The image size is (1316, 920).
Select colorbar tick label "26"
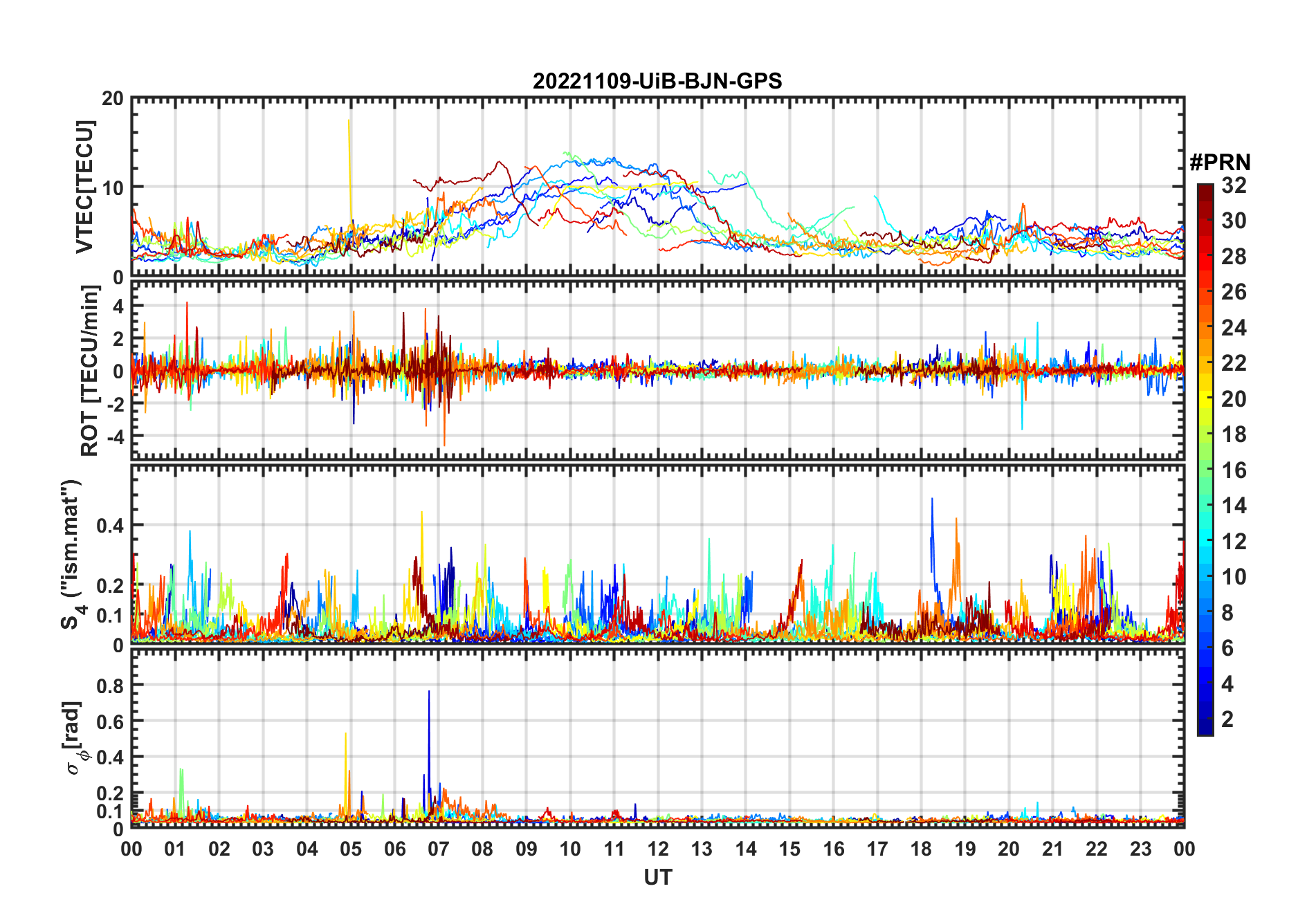[1234, 292]
